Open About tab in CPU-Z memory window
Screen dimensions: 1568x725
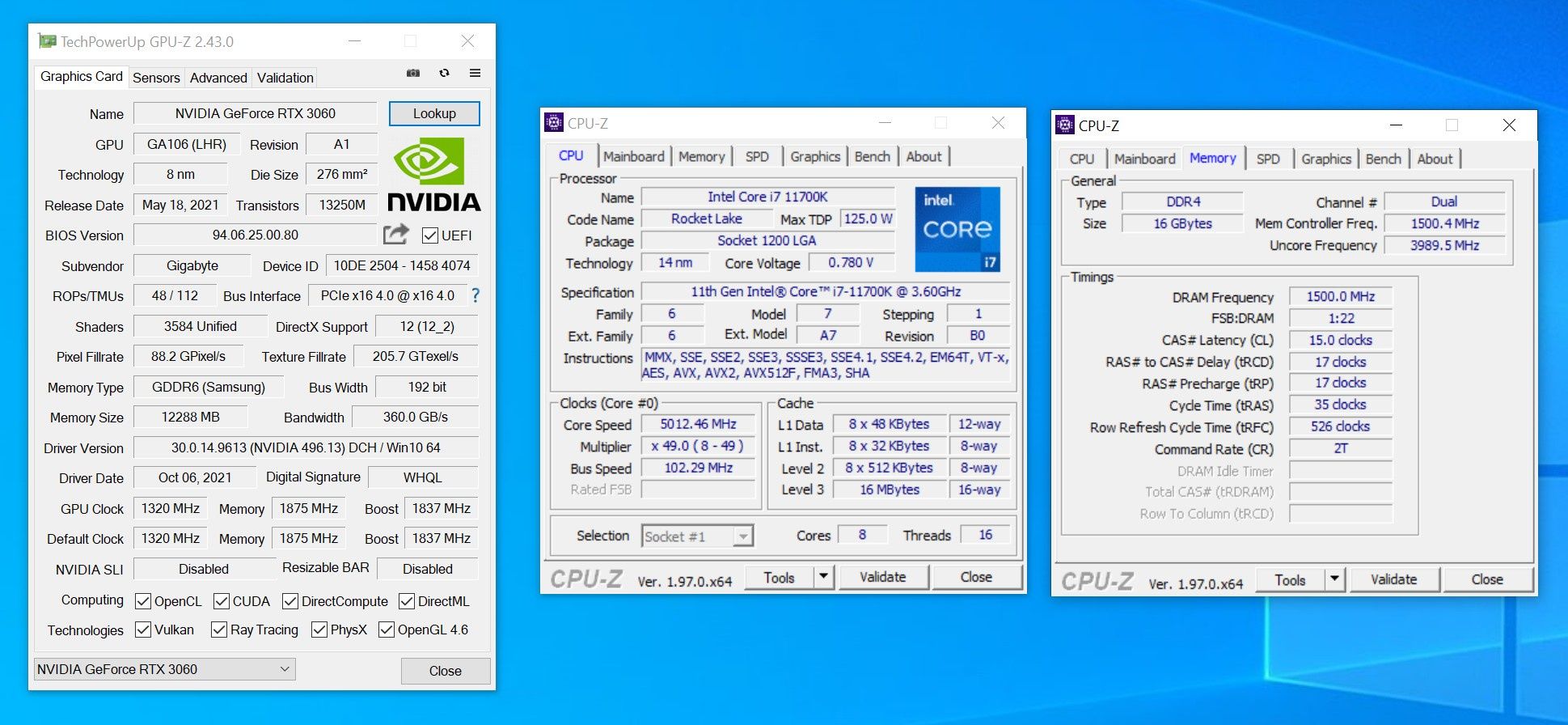click(x=1435, y=159)
